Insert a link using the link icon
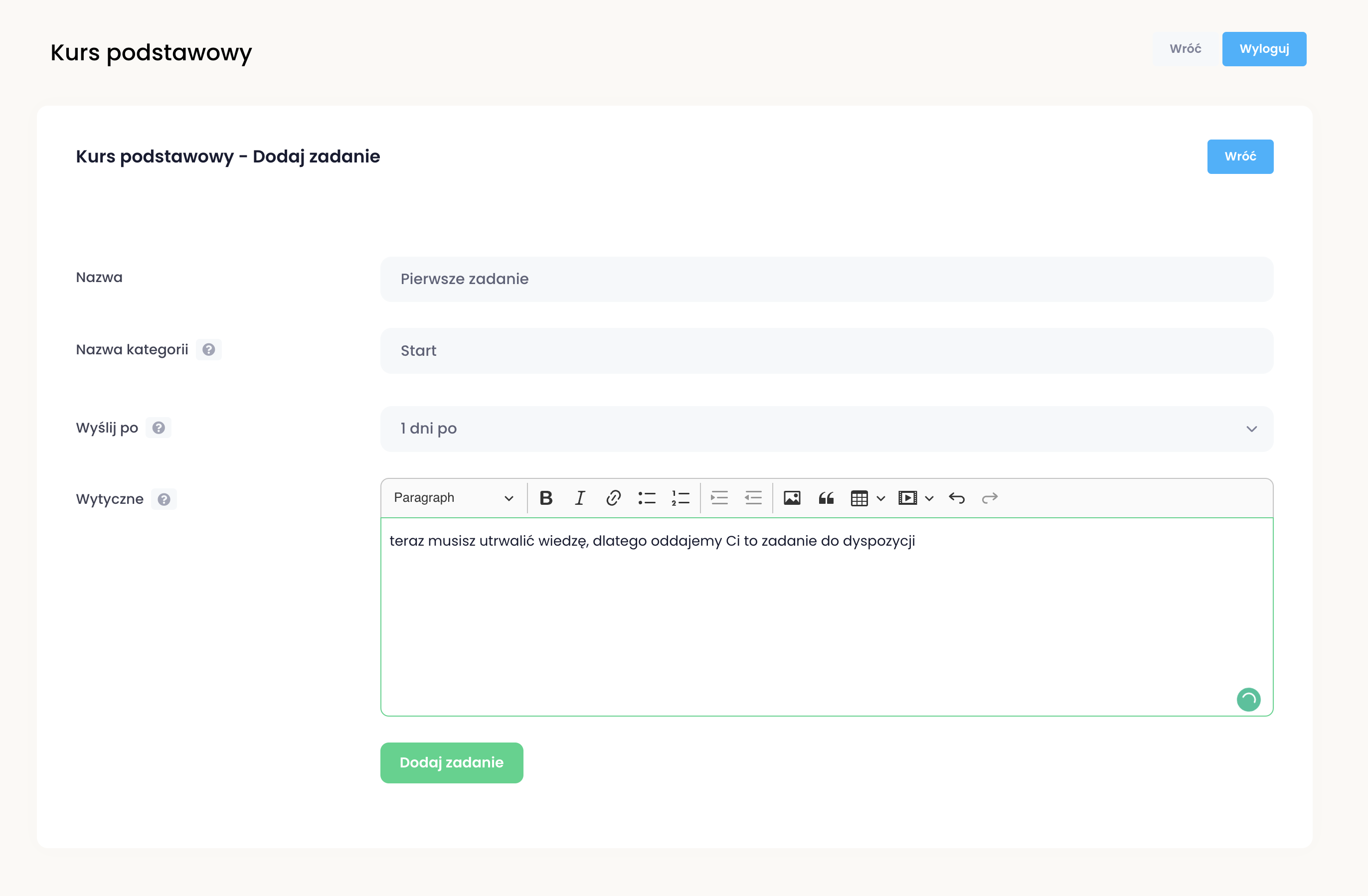1368x896 pixels. [x=613, y=498]
